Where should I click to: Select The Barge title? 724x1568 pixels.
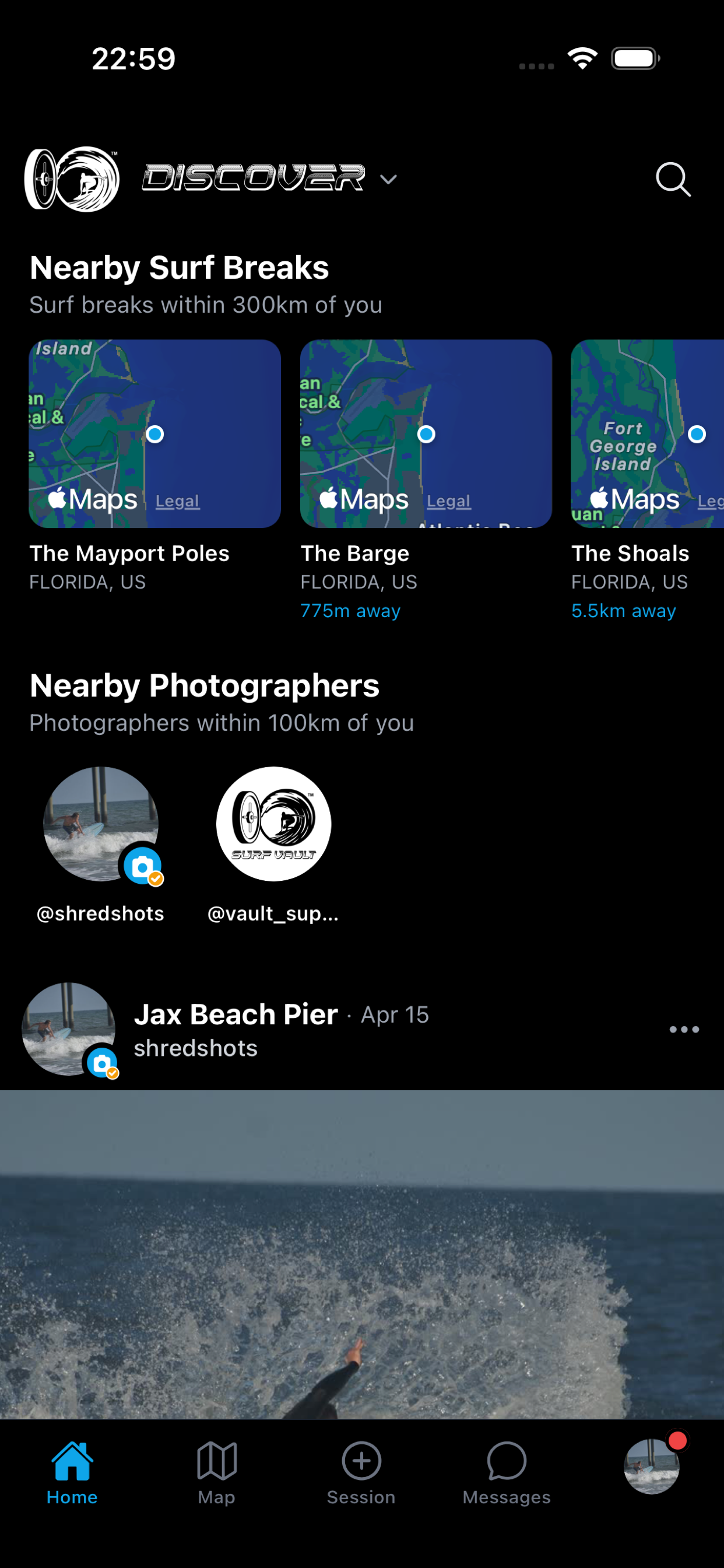click(354, 554)
